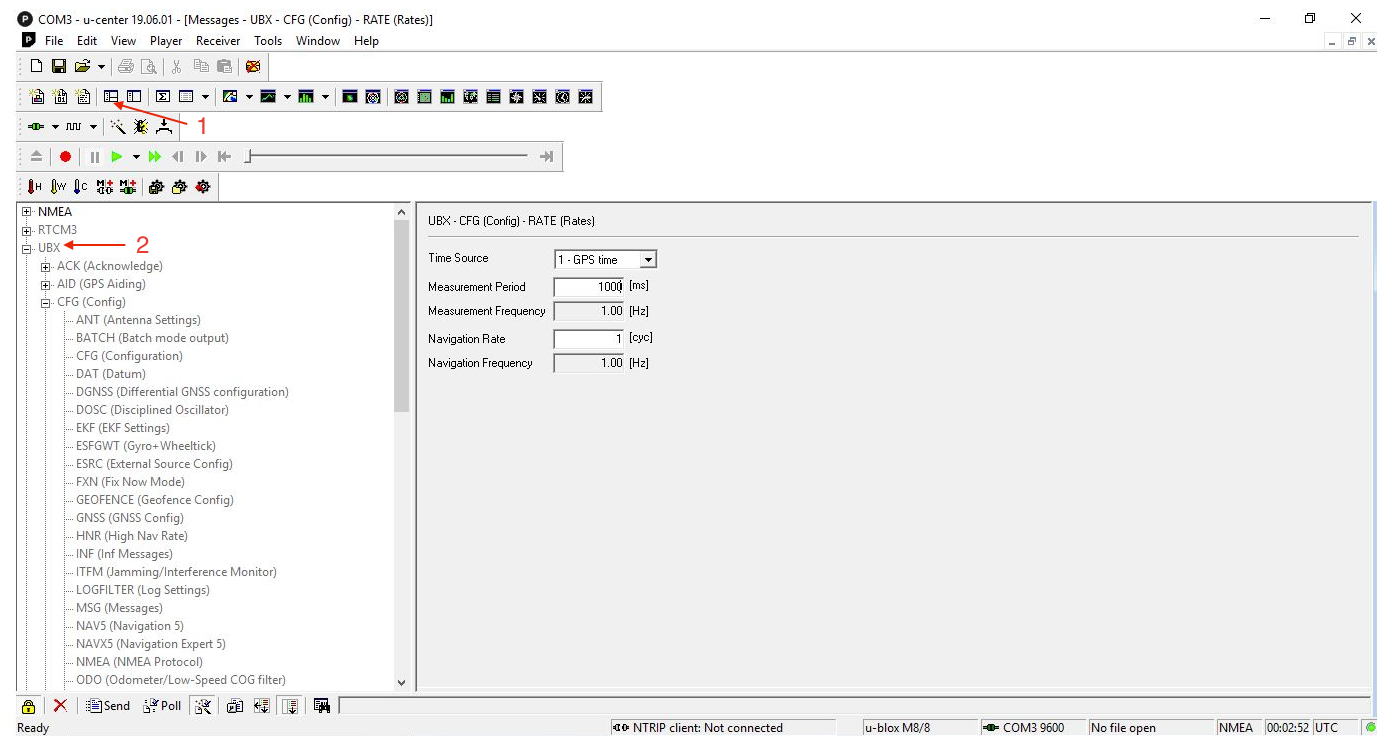The height and width of the screenshot is (736, 1377).
Task: Toggle the yellow padlock lock icon
Action: [29, 706]
